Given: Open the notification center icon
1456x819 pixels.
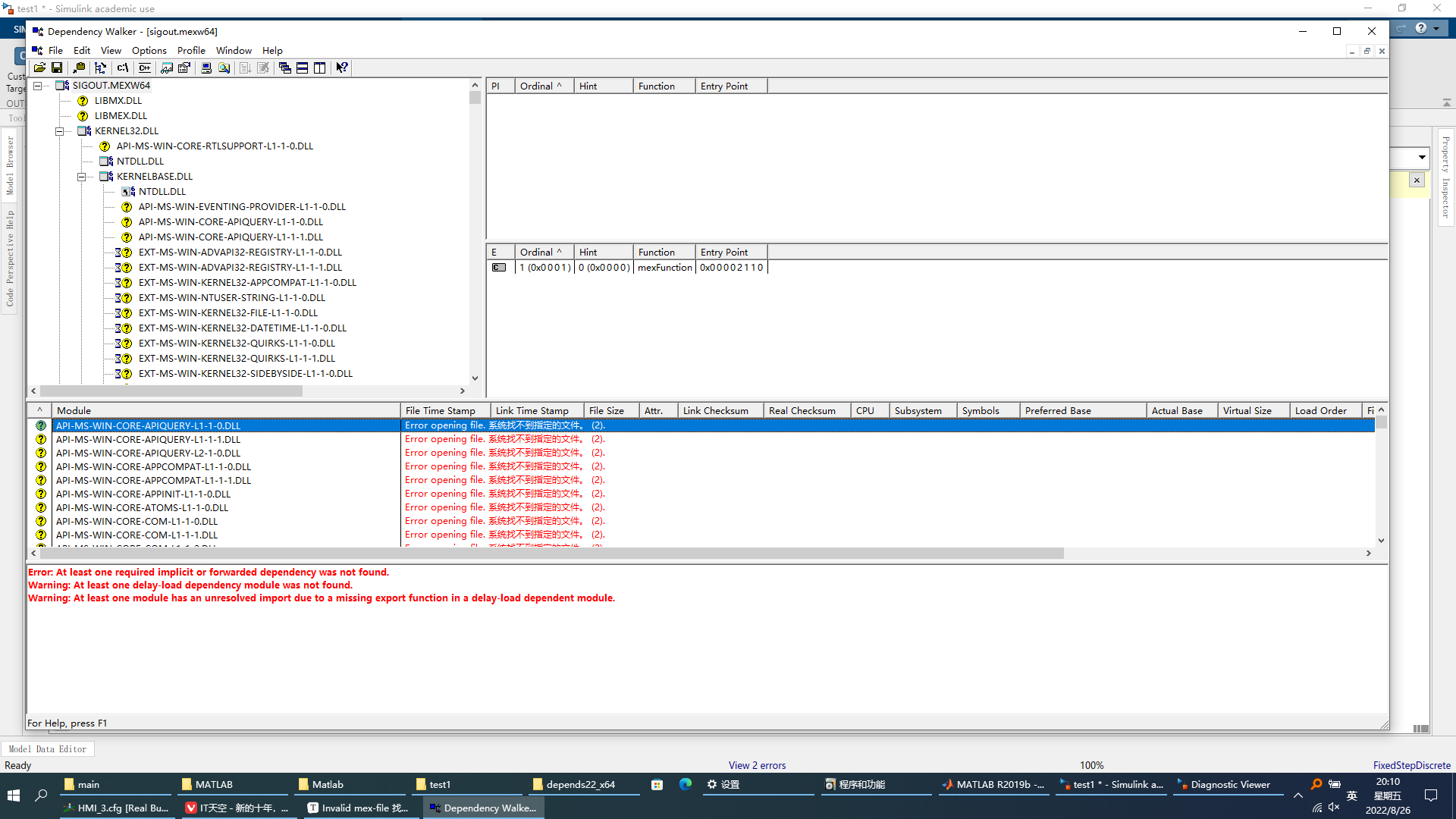Looking at the screenshot, I should click(1431, 795).
